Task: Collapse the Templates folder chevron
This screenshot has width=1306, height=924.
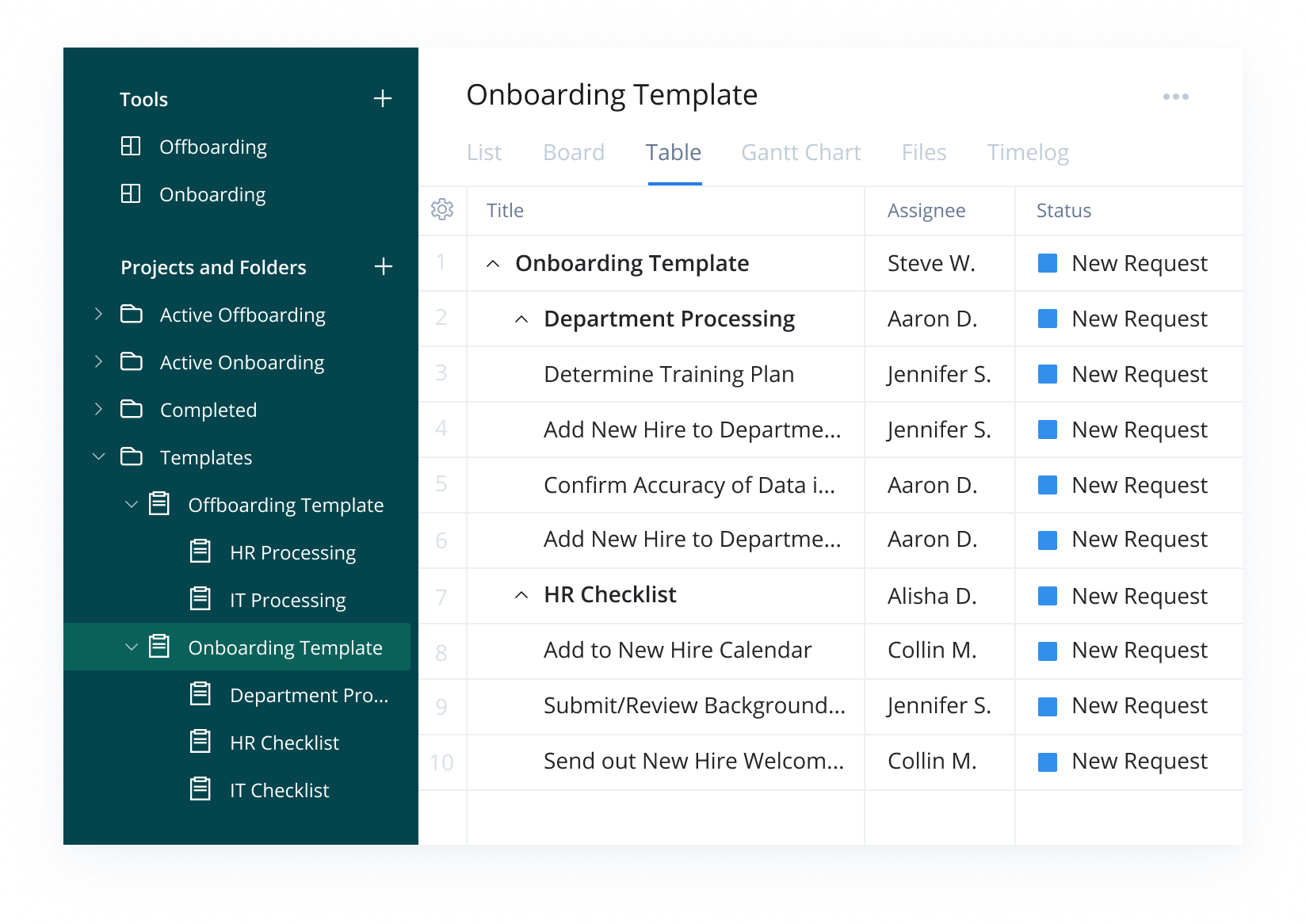Action: [x=99, y=456]
